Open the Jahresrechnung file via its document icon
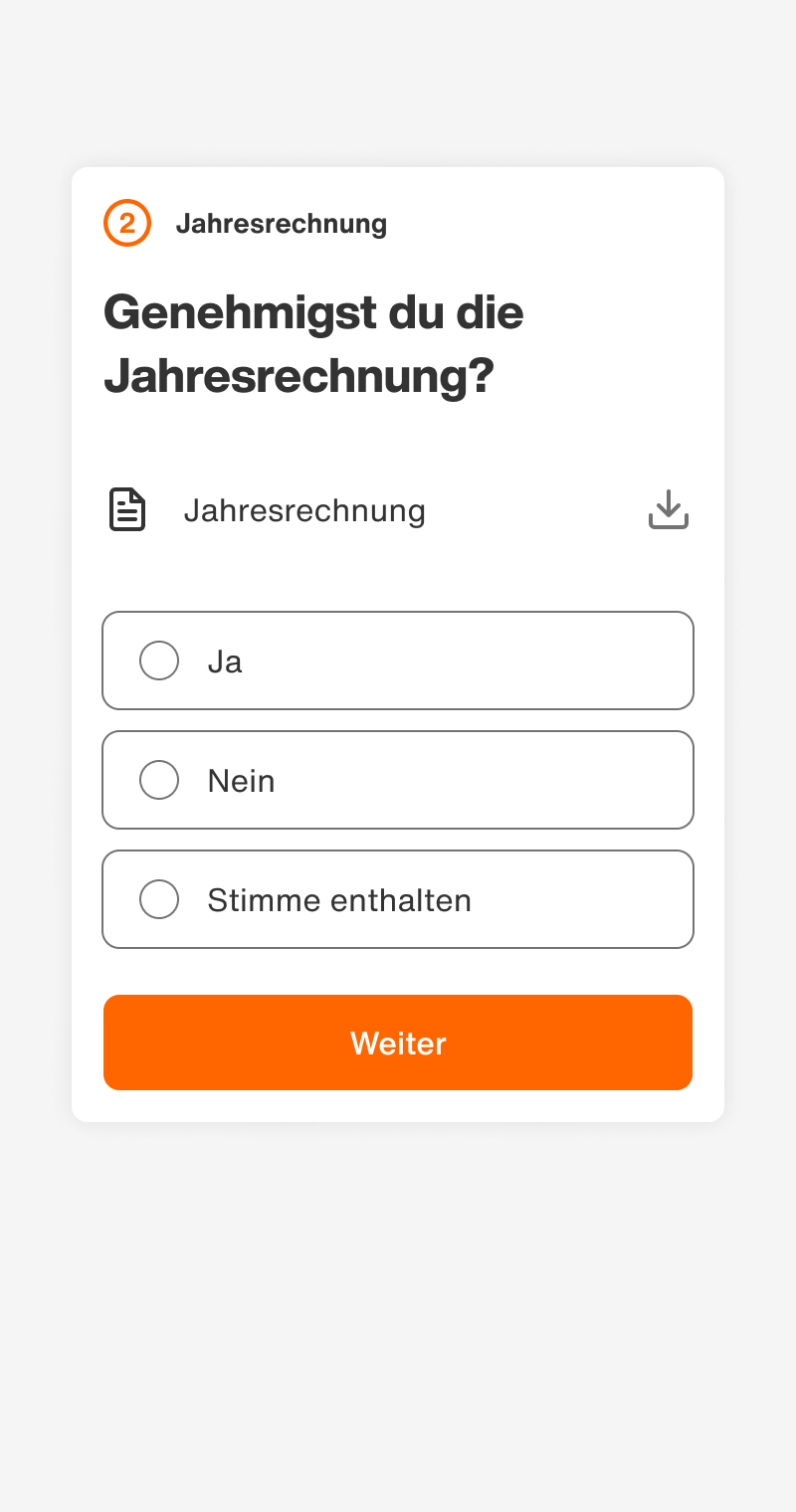This screenshot has width=796, height=1512. tap(126, 509)
